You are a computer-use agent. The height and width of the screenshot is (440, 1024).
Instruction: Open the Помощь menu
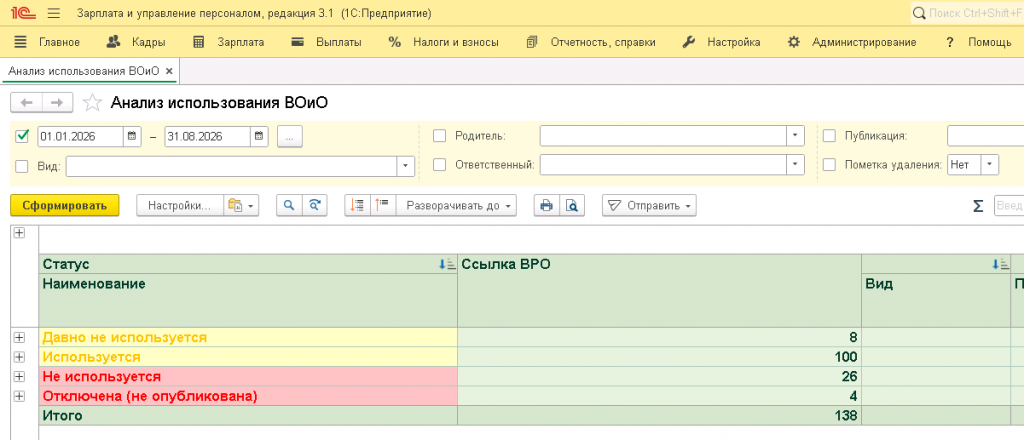978,42
